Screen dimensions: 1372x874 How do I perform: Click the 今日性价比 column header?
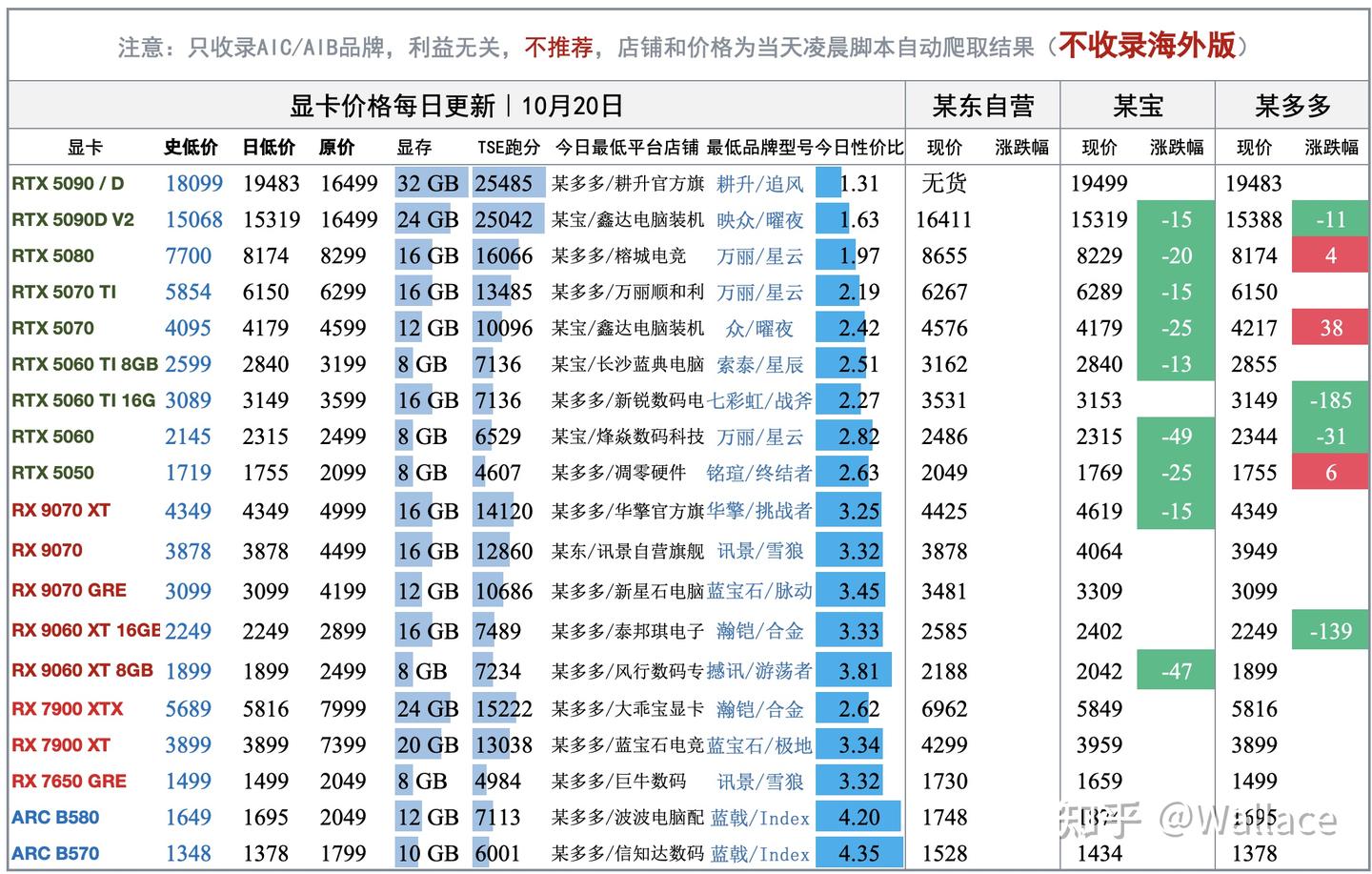tap(859, 148)
